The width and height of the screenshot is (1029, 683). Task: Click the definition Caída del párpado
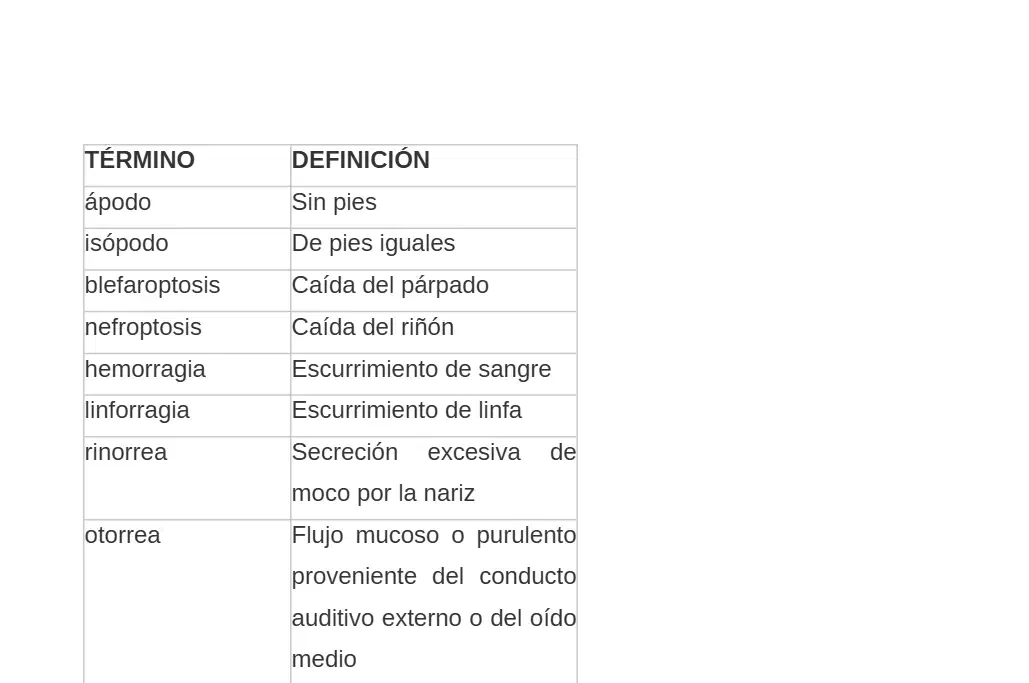(x=390, y=286)
